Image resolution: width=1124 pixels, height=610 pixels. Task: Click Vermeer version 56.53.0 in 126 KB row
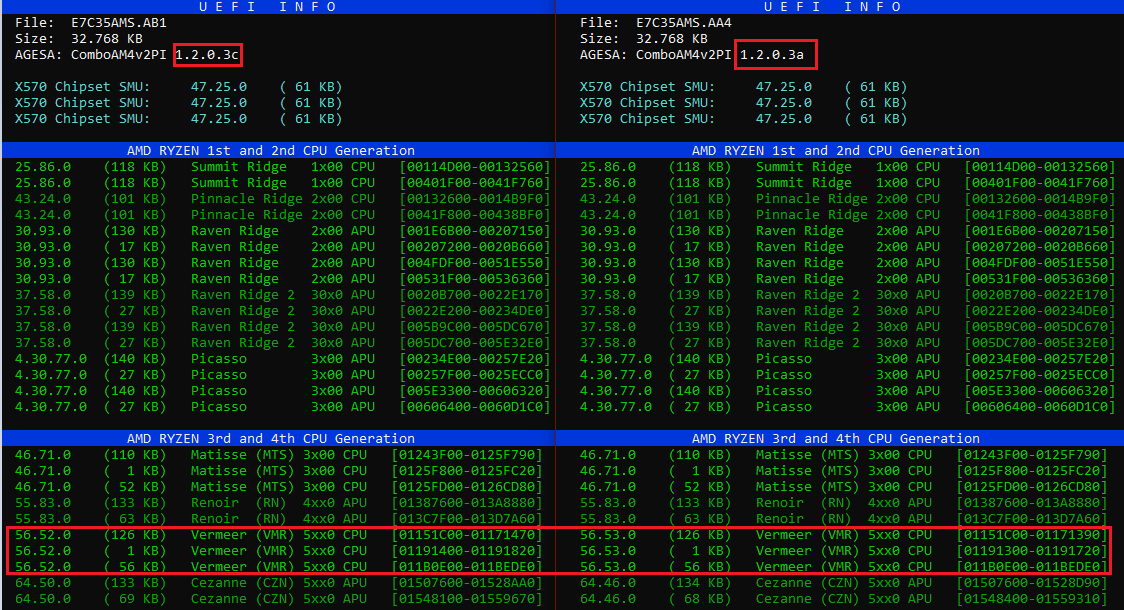pos(608,535)
